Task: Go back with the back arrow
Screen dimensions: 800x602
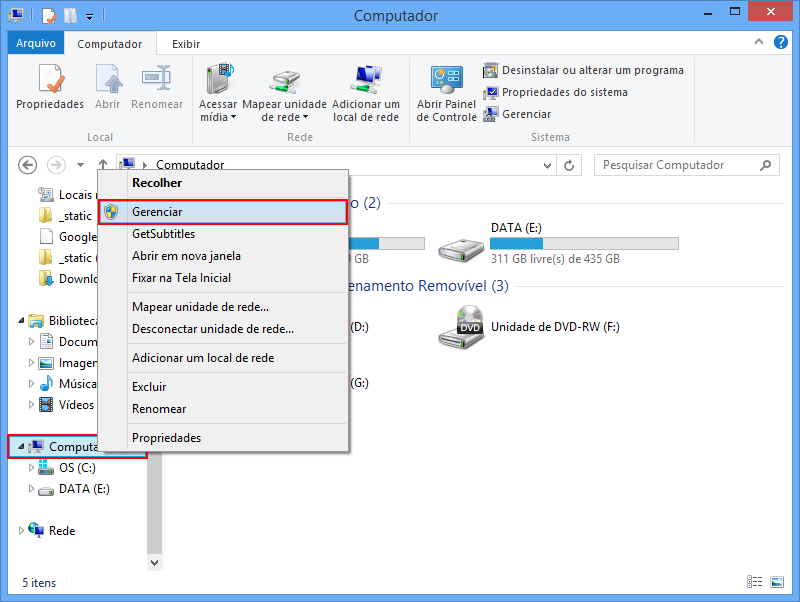Action: coord(28,165)
